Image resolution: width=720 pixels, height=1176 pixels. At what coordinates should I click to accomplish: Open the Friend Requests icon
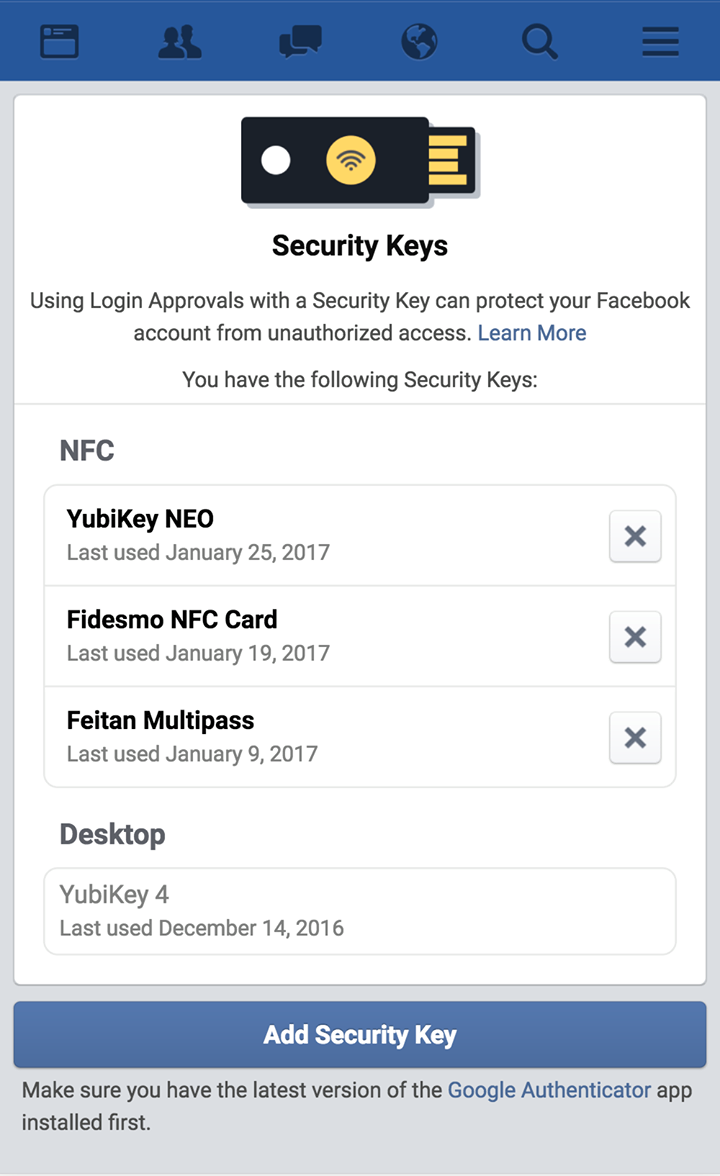(179, 41)
